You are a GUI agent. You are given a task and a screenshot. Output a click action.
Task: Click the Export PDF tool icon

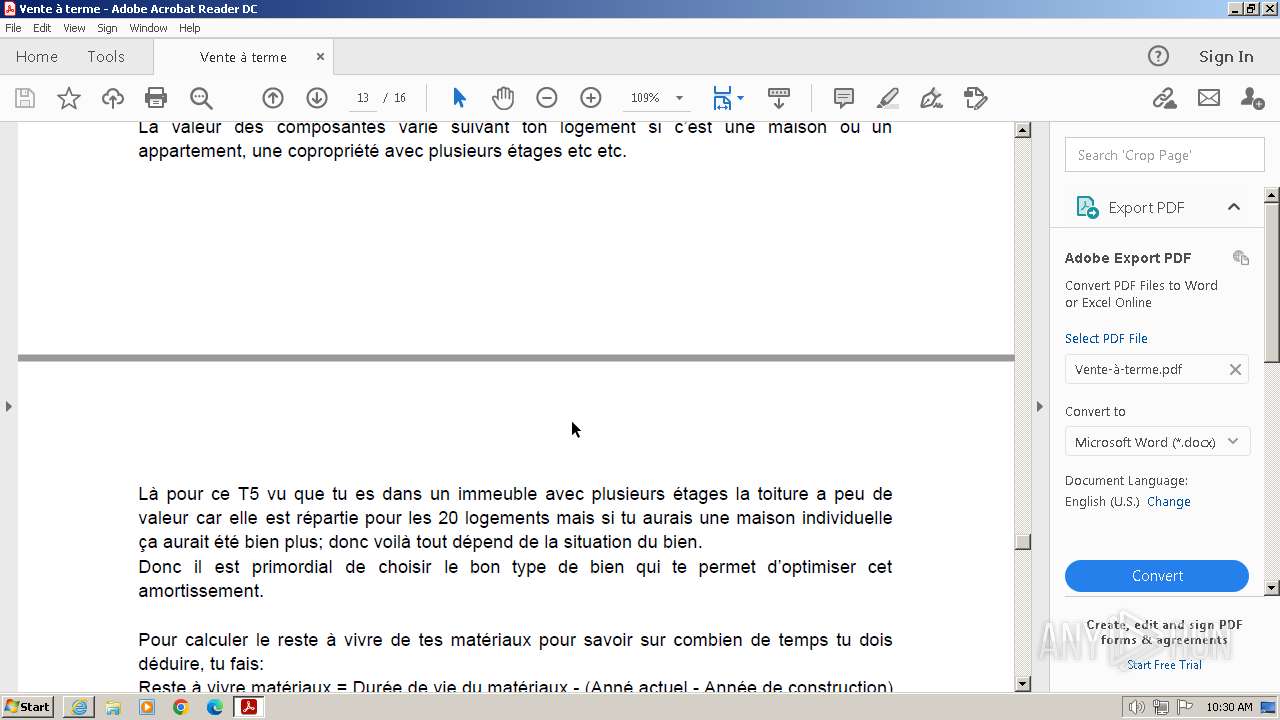1087,207
